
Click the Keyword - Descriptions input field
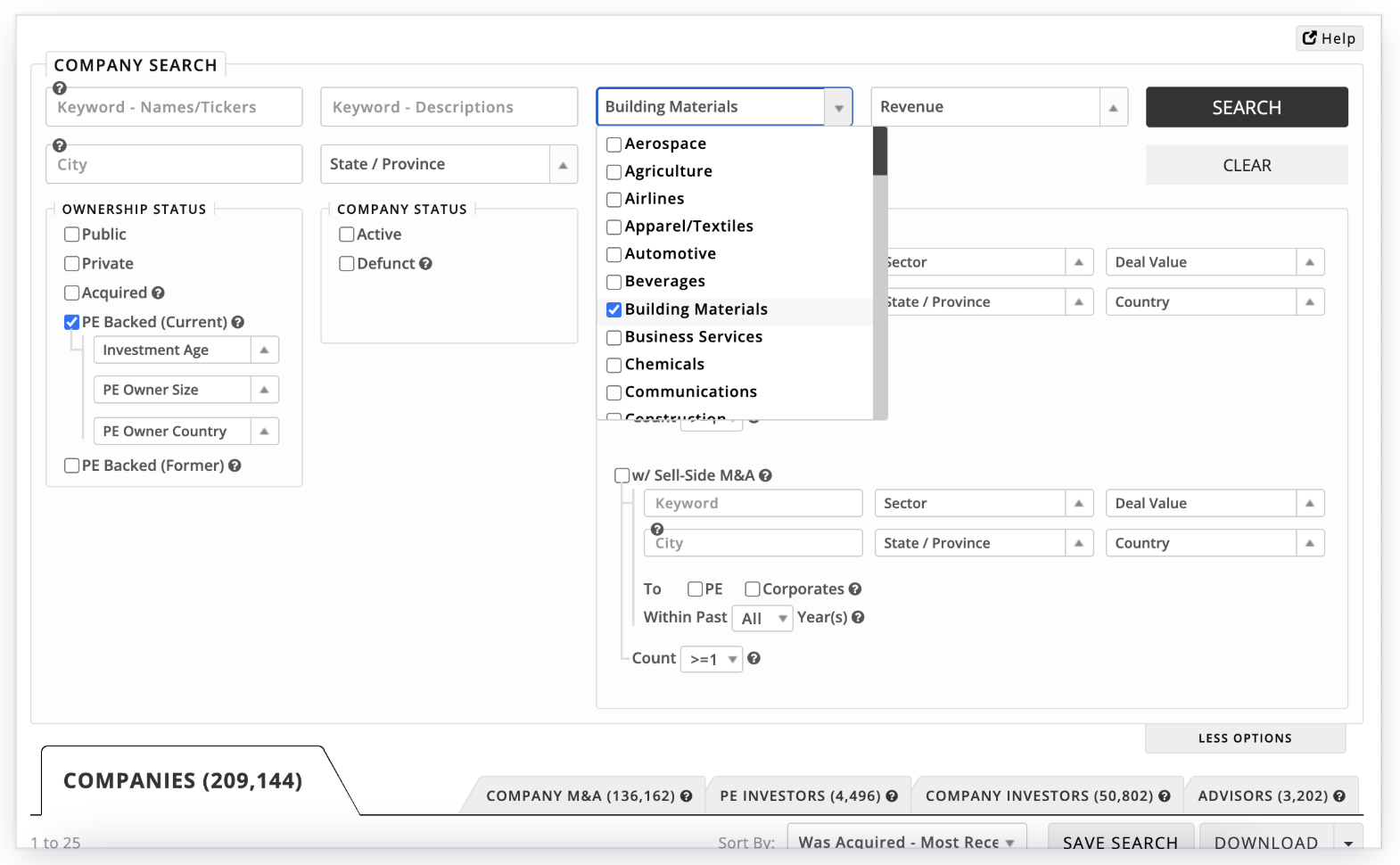(x=449, y=107)
